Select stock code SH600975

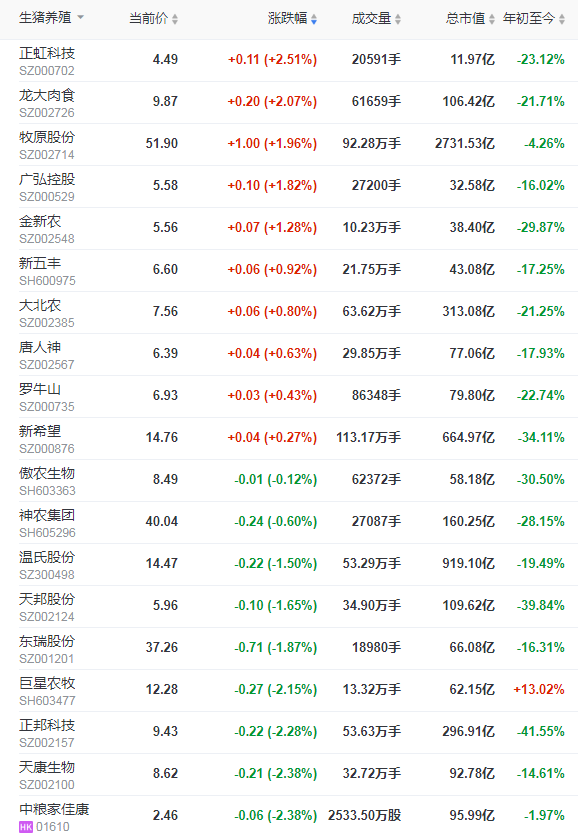[x=47, y=281]
